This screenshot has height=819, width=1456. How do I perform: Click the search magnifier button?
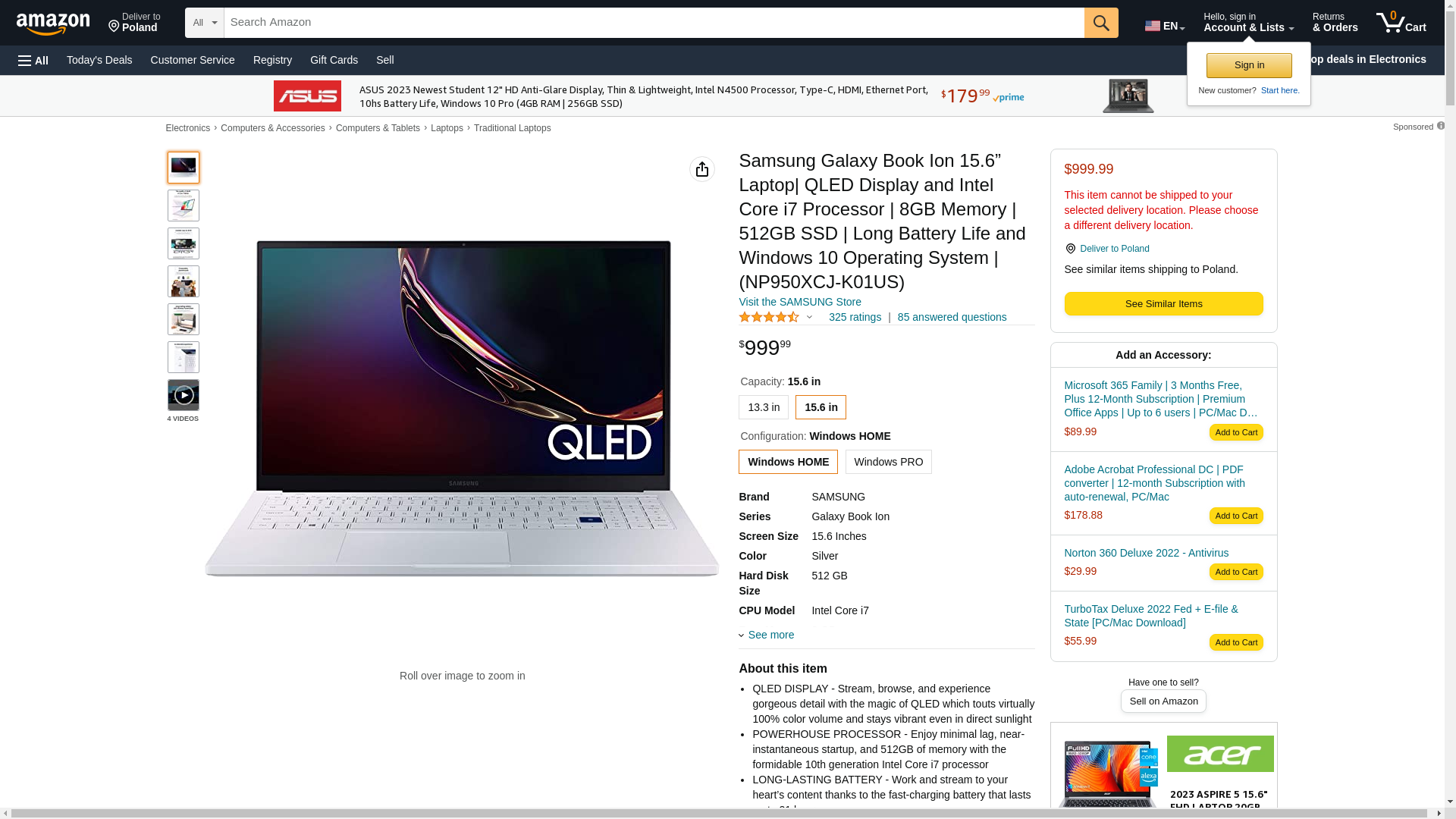(x=1101, y=23)
